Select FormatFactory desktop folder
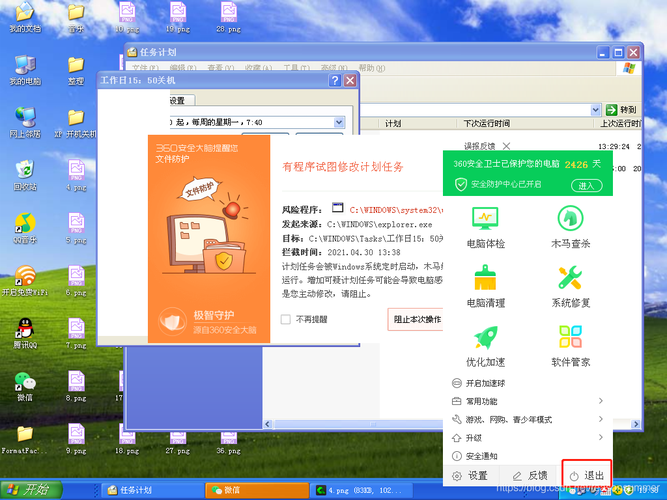Viewport: 667px width, 500px height. point(25,440)
